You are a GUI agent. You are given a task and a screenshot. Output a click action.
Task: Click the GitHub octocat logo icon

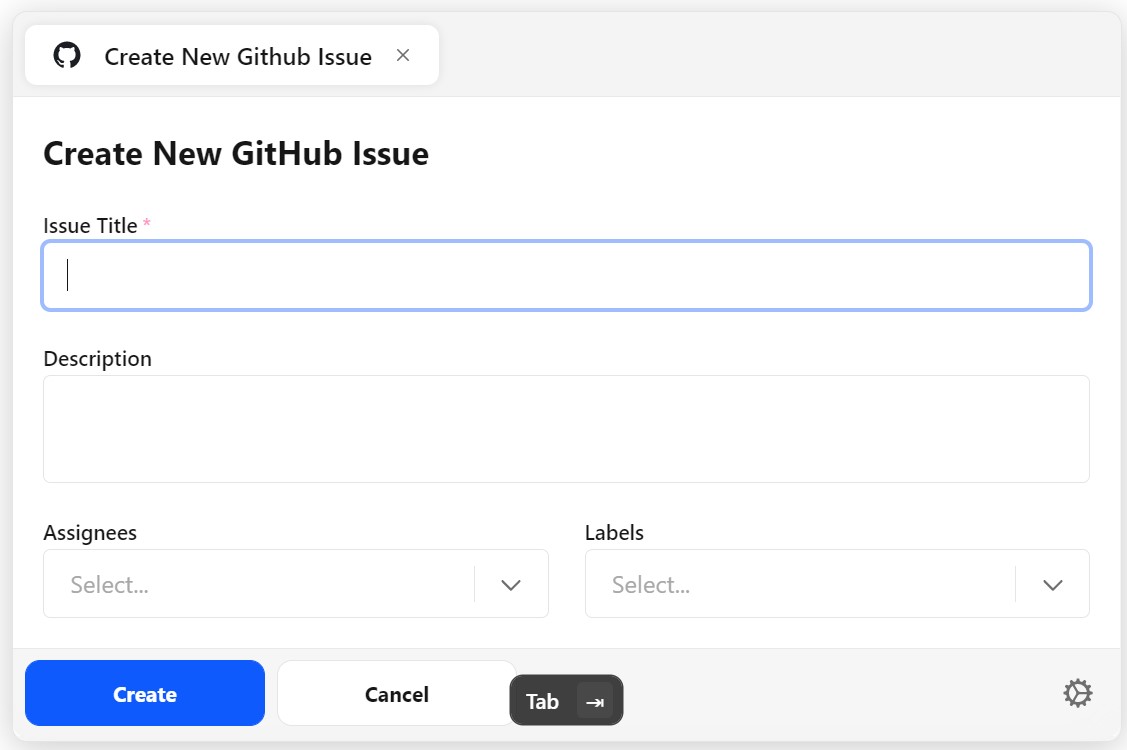tap(67, 56)
